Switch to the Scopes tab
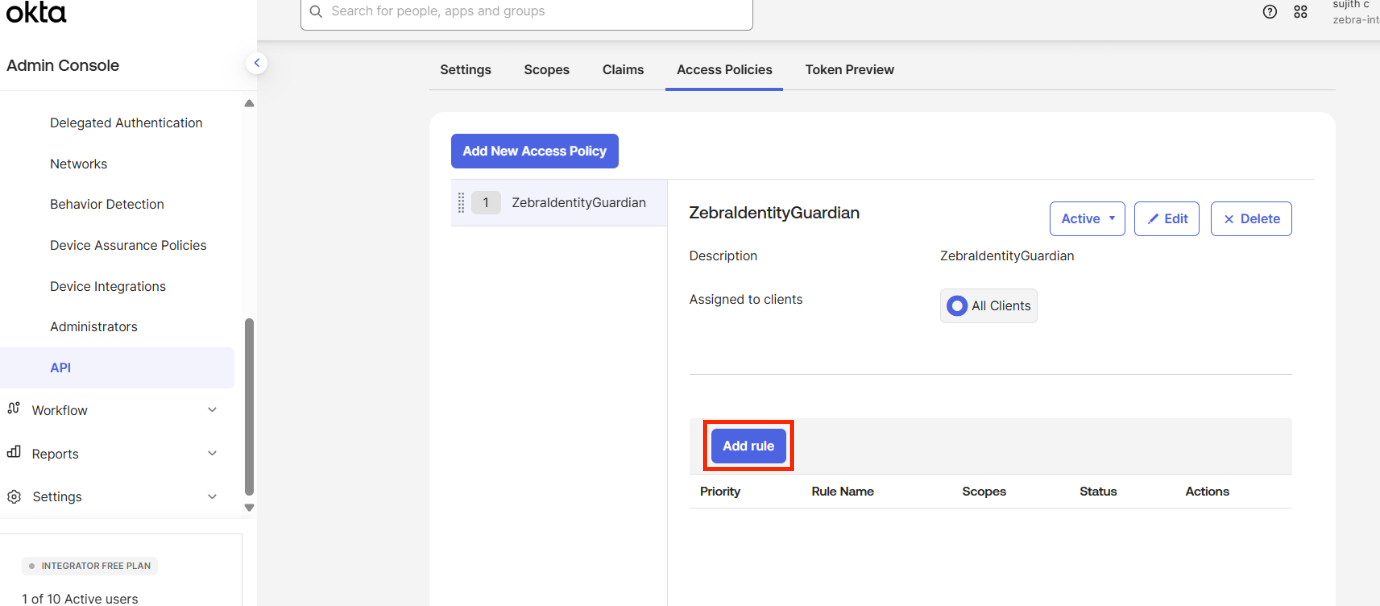1380x606 pixels. point(546,70)
